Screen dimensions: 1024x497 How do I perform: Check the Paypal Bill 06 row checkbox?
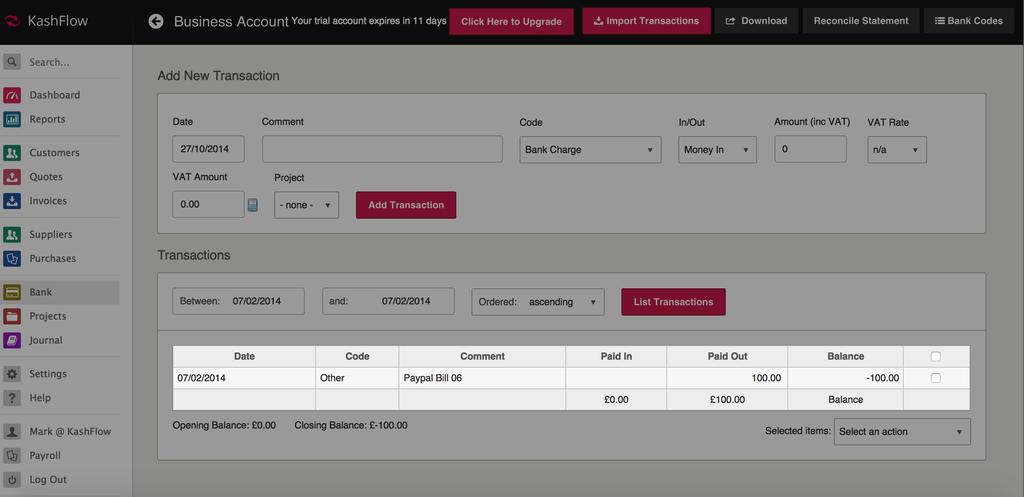point(935,378)
